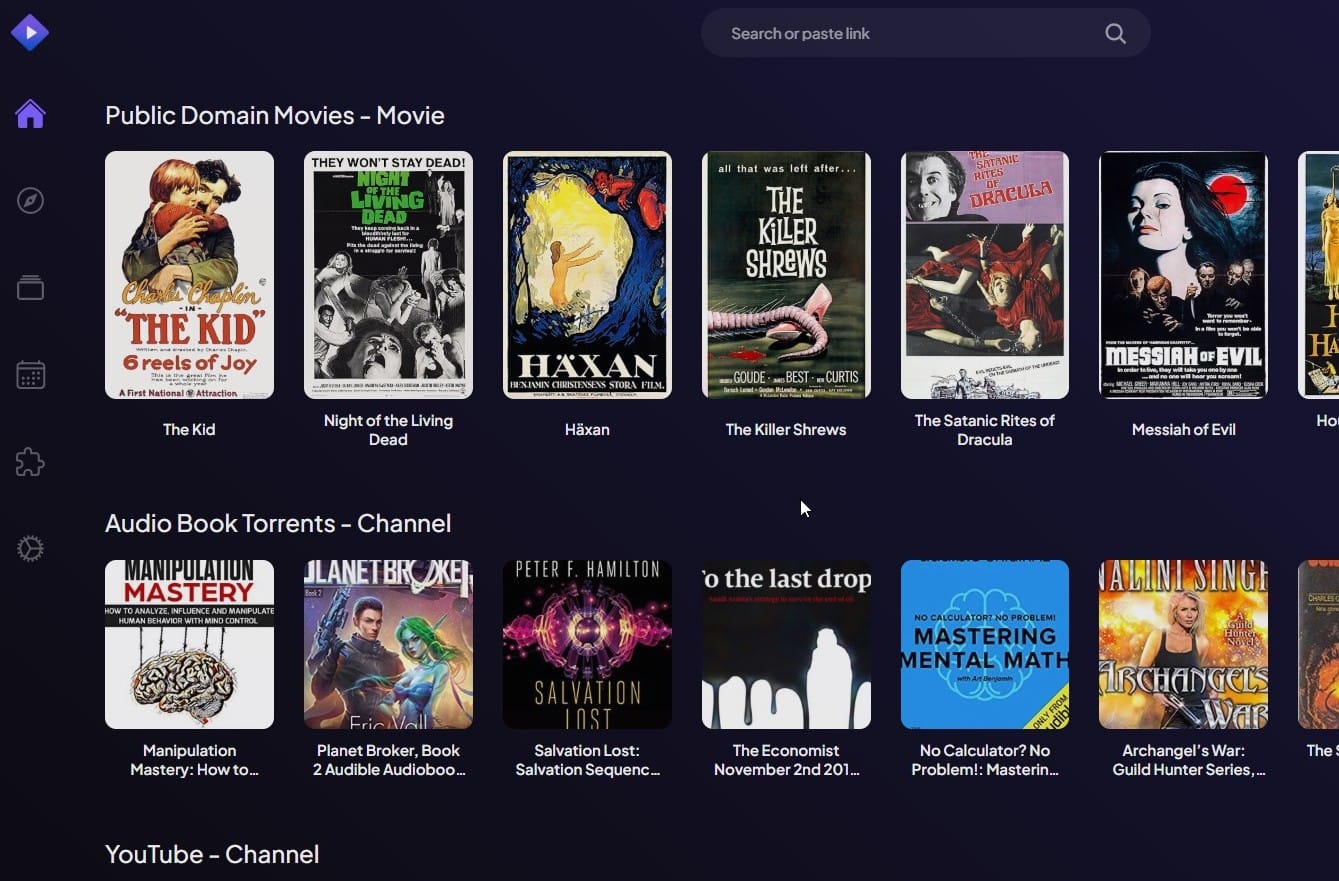Screen dimensions: 1339x881
Task: Open the Discover compass icon
Action: [x=30, y=201]
